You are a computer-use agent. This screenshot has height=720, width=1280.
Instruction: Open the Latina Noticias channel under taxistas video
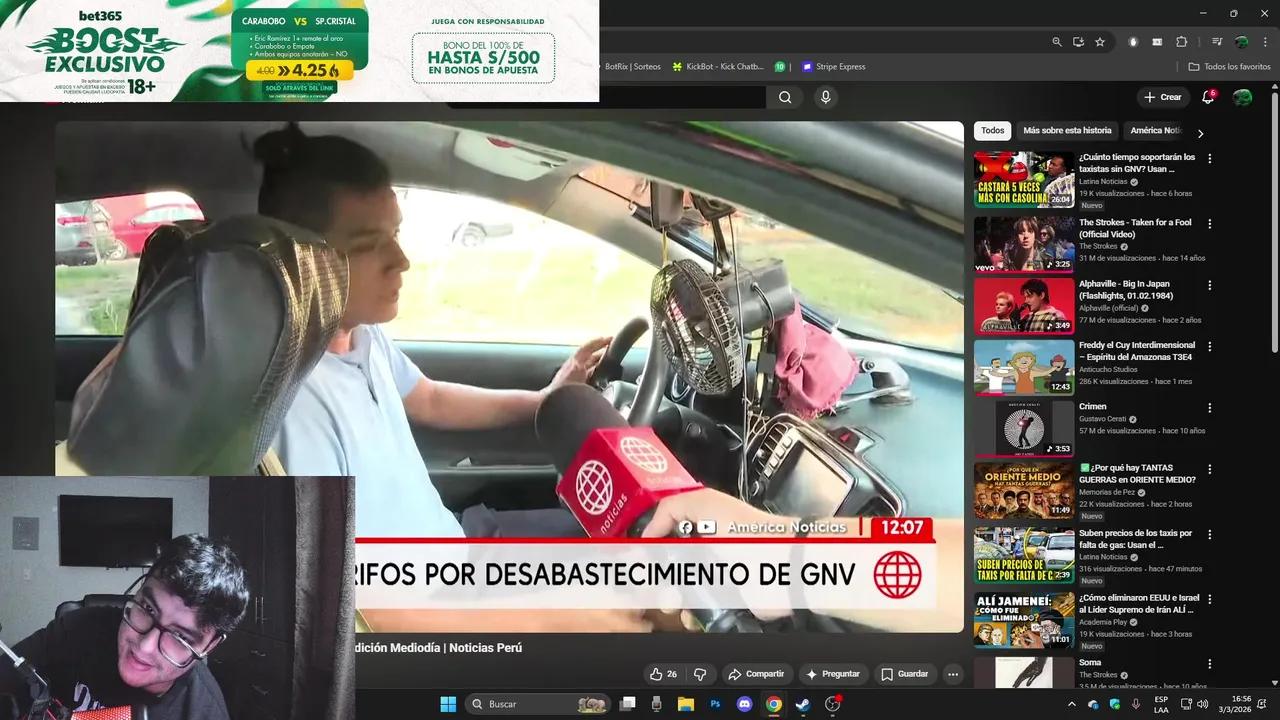point(1103,182)
